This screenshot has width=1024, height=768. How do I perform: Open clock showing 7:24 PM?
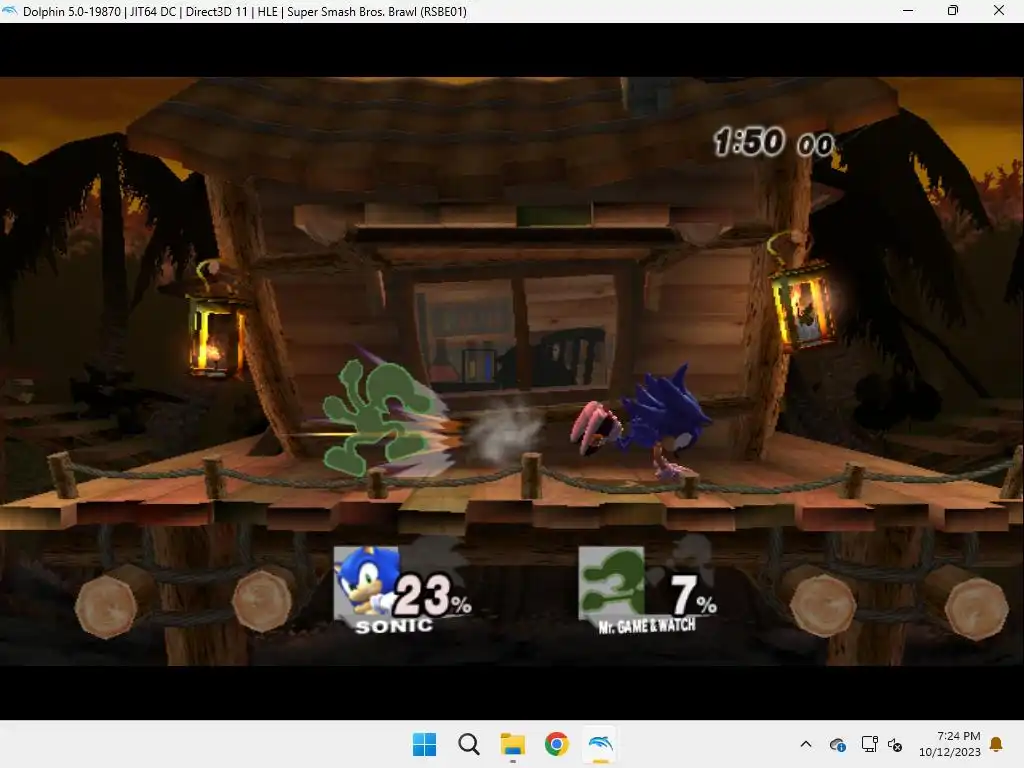[958, 736]
